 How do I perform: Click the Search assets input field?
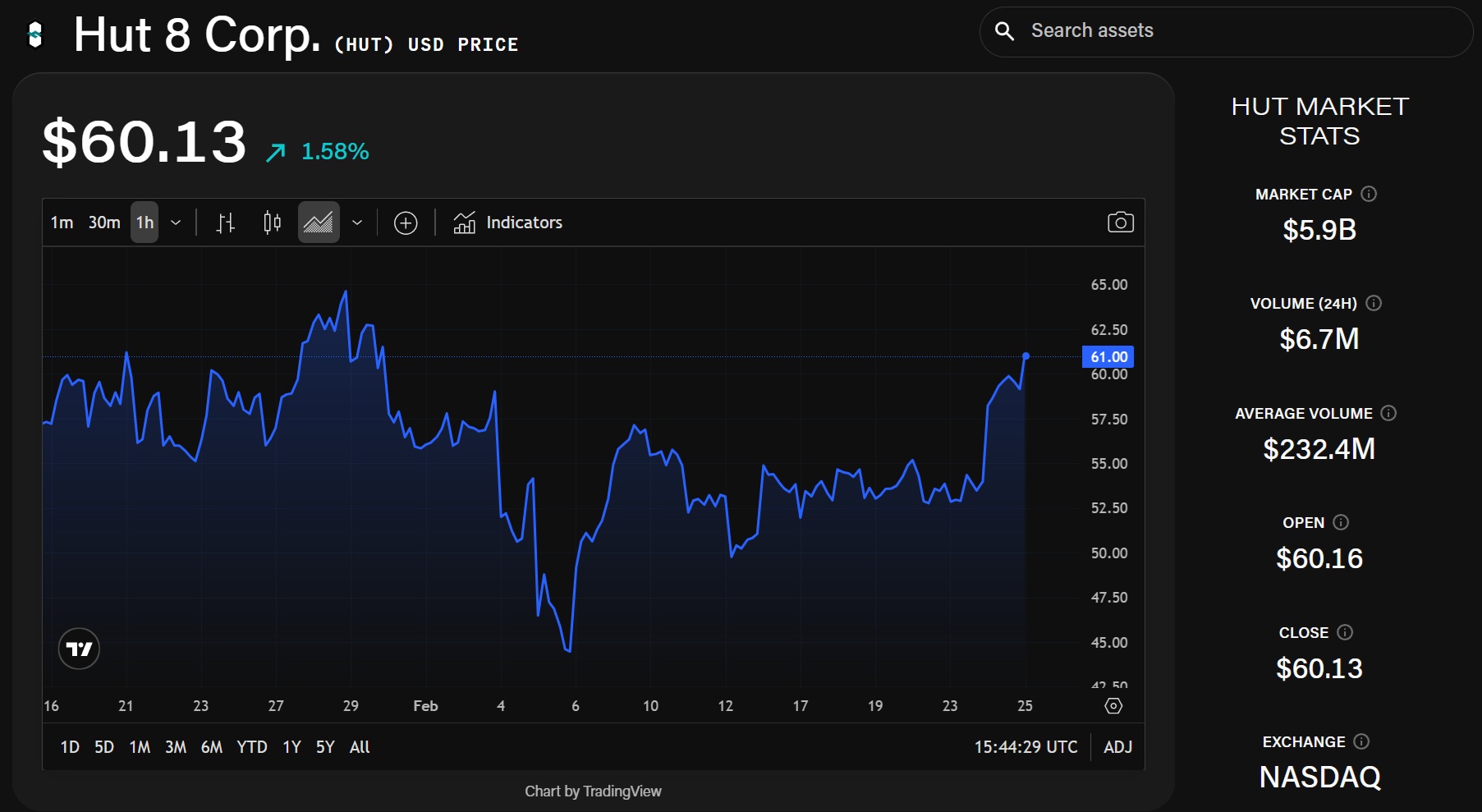1232,31
